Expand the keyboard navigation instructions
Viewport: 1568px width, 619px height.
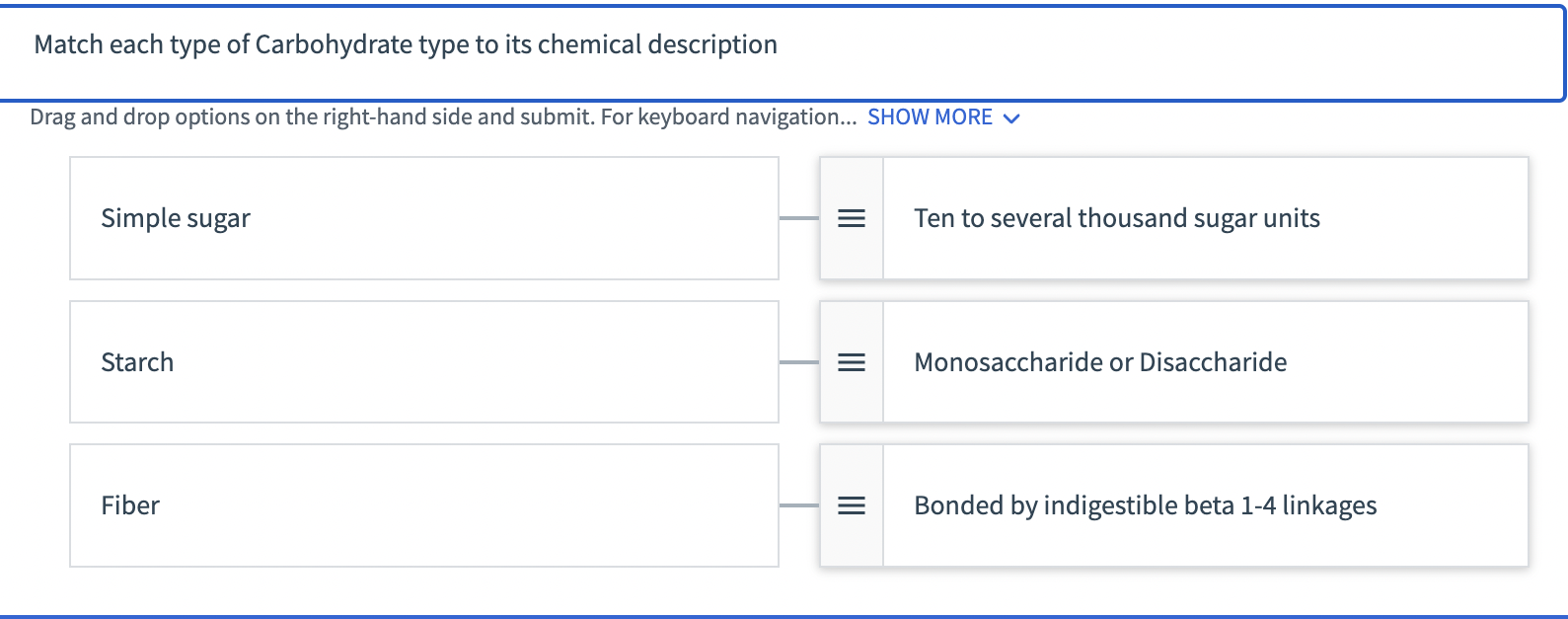click(x=929, y=116)
